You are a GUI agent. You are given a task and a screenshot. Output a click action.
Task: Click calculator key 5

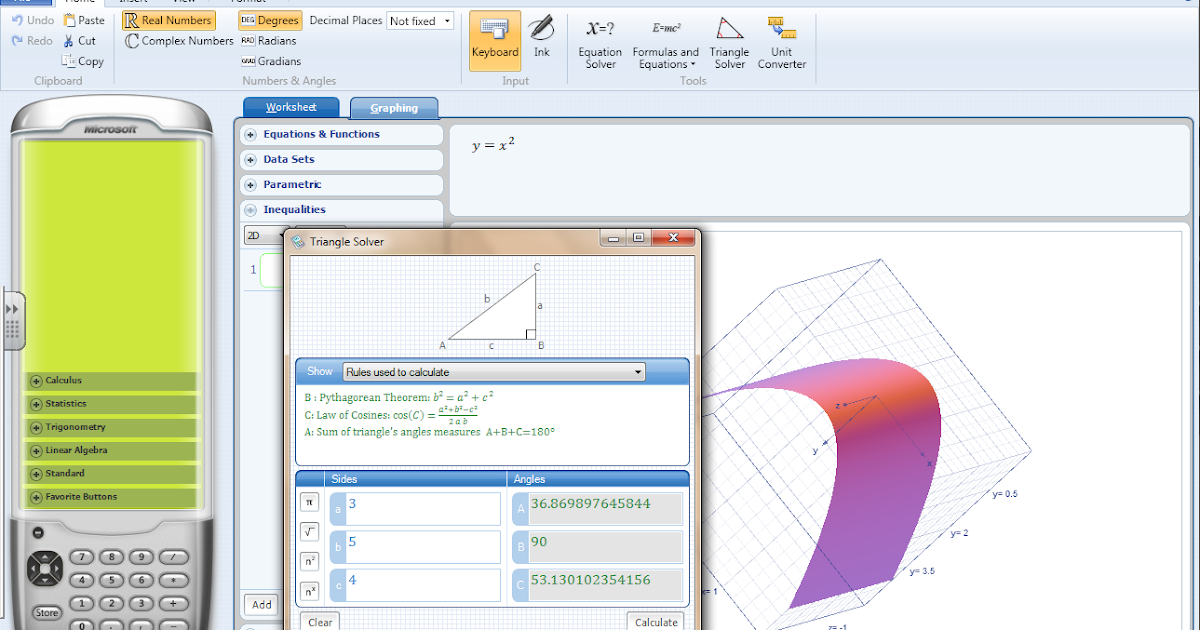(111, 580)
